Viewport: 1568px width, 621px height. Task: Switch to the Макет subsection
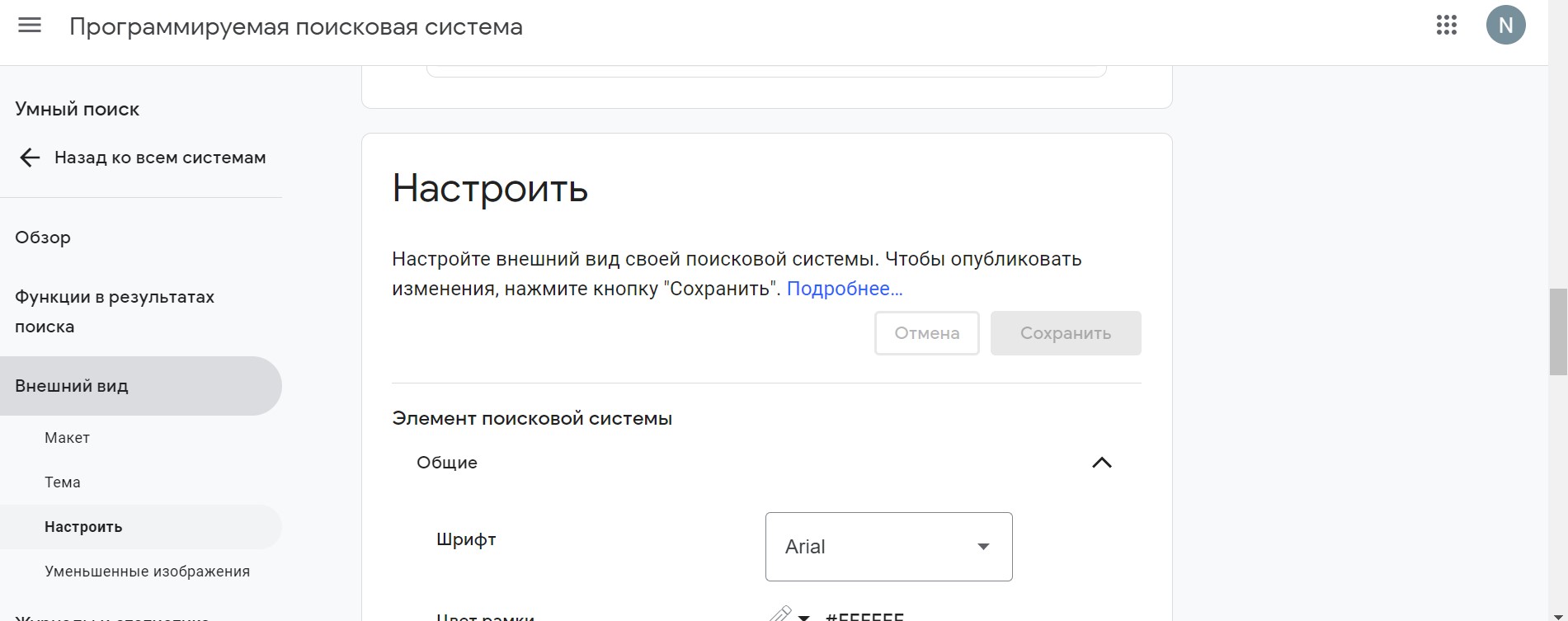tap(67, 438)
